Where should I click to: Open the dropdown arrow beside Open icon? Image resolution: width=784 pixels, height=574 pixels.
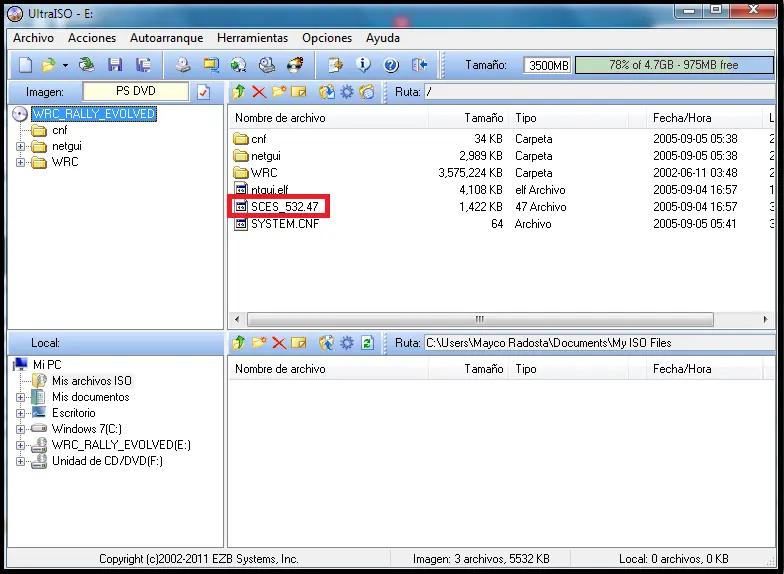(x=65, y=65)
